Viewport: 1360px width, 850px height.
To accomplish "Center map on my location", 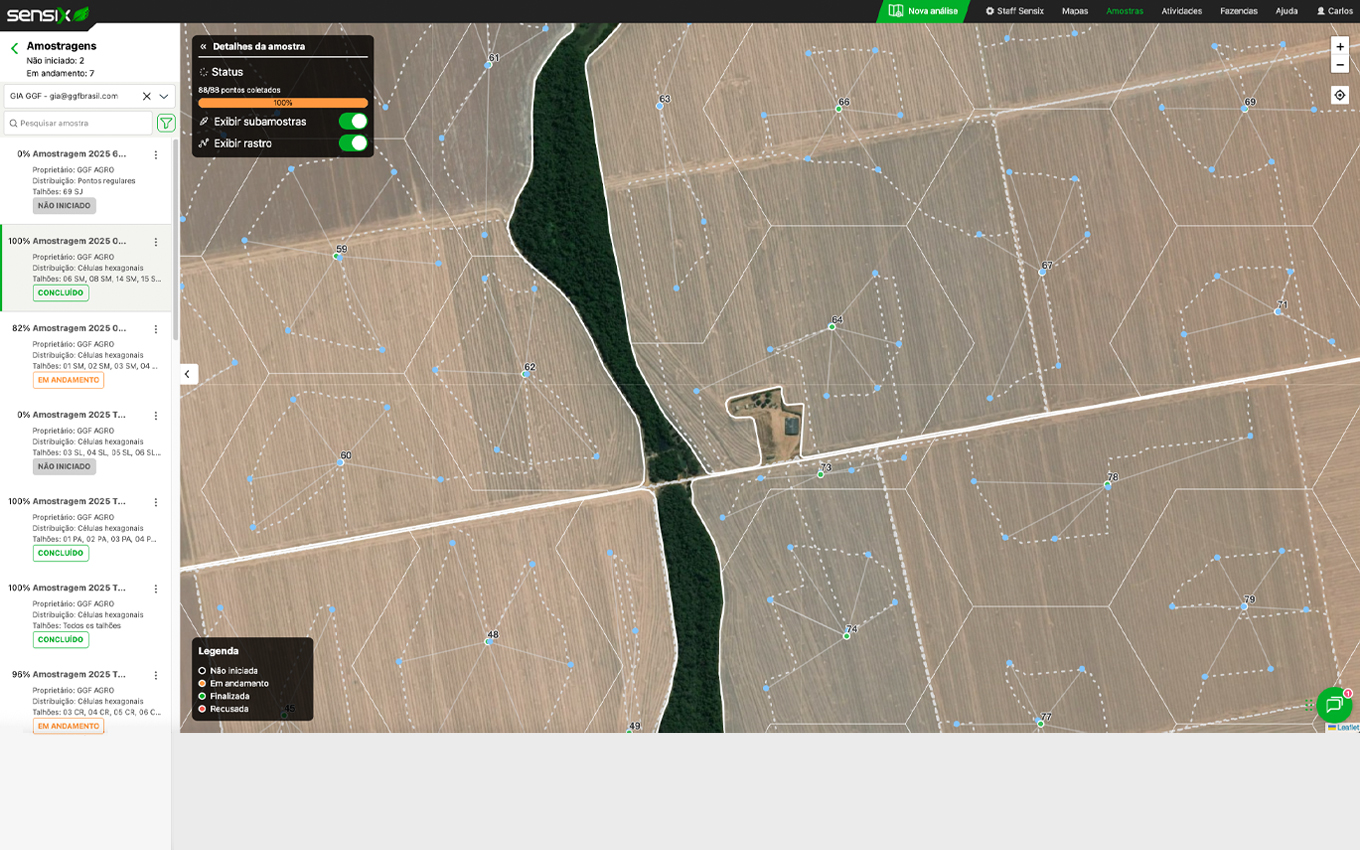I will [x=1340, y=95].
